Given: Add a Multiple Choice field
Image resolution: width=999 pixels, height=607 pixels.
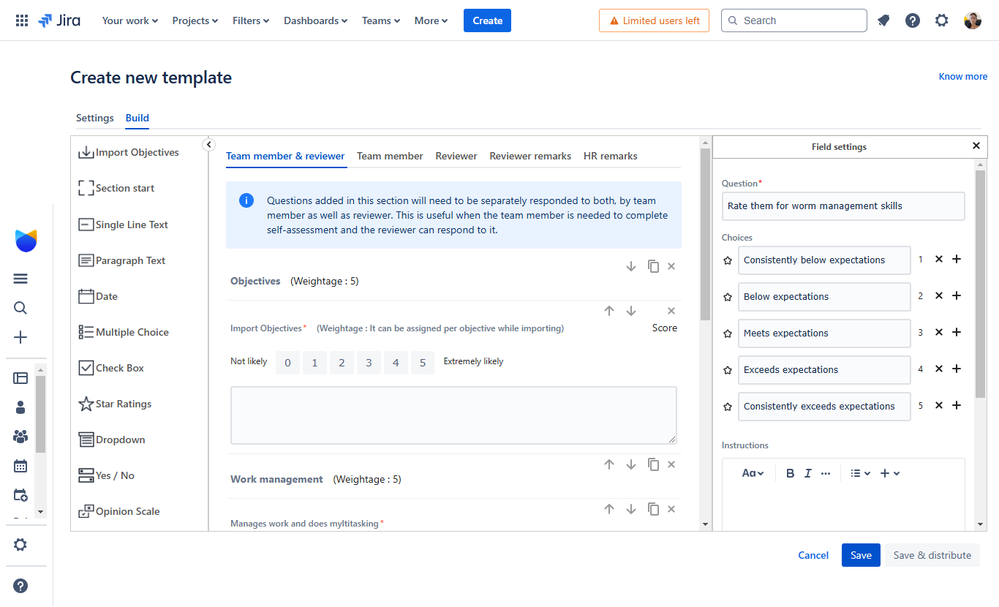Looking at the screenshot, I should (x=123, y=332).
